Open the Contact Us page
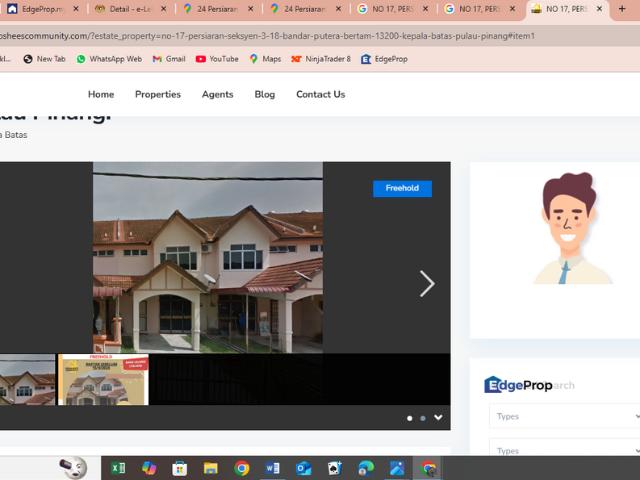 (320, 94)
